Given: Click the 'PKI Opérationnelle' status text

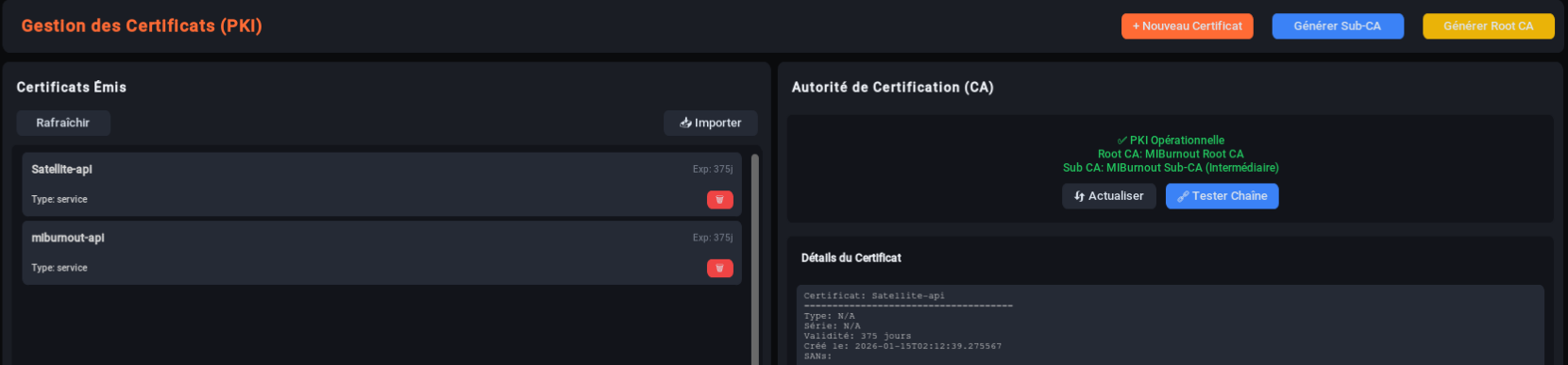Looking at the screenshot, I should coord(1171,141).
